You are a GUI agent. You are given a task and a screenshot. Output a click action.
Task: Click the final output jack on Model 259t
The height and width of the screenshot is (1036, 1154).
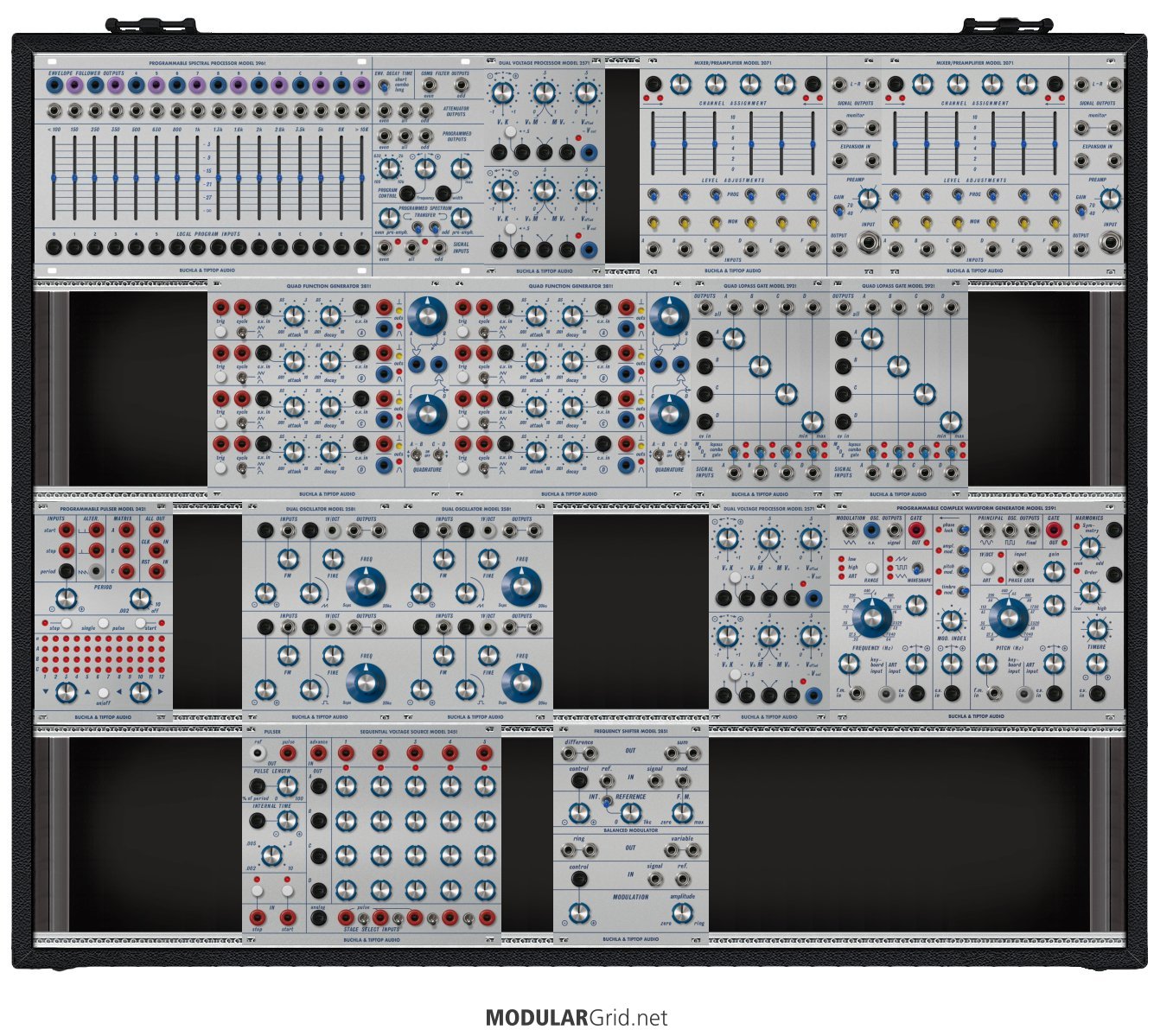tap(1031, 531)
